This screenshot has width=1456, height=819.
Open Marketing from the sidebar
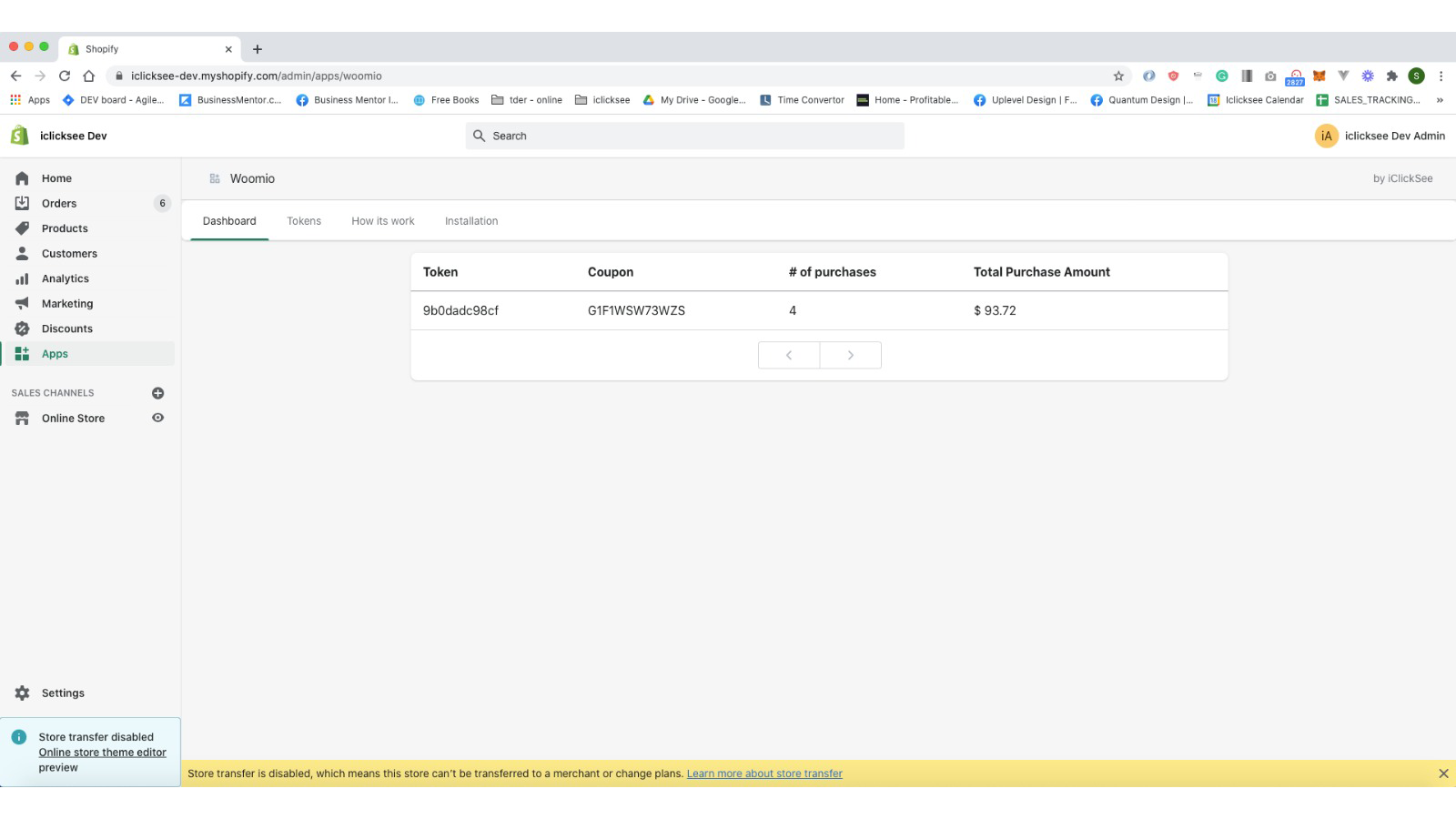click(66, 304)
